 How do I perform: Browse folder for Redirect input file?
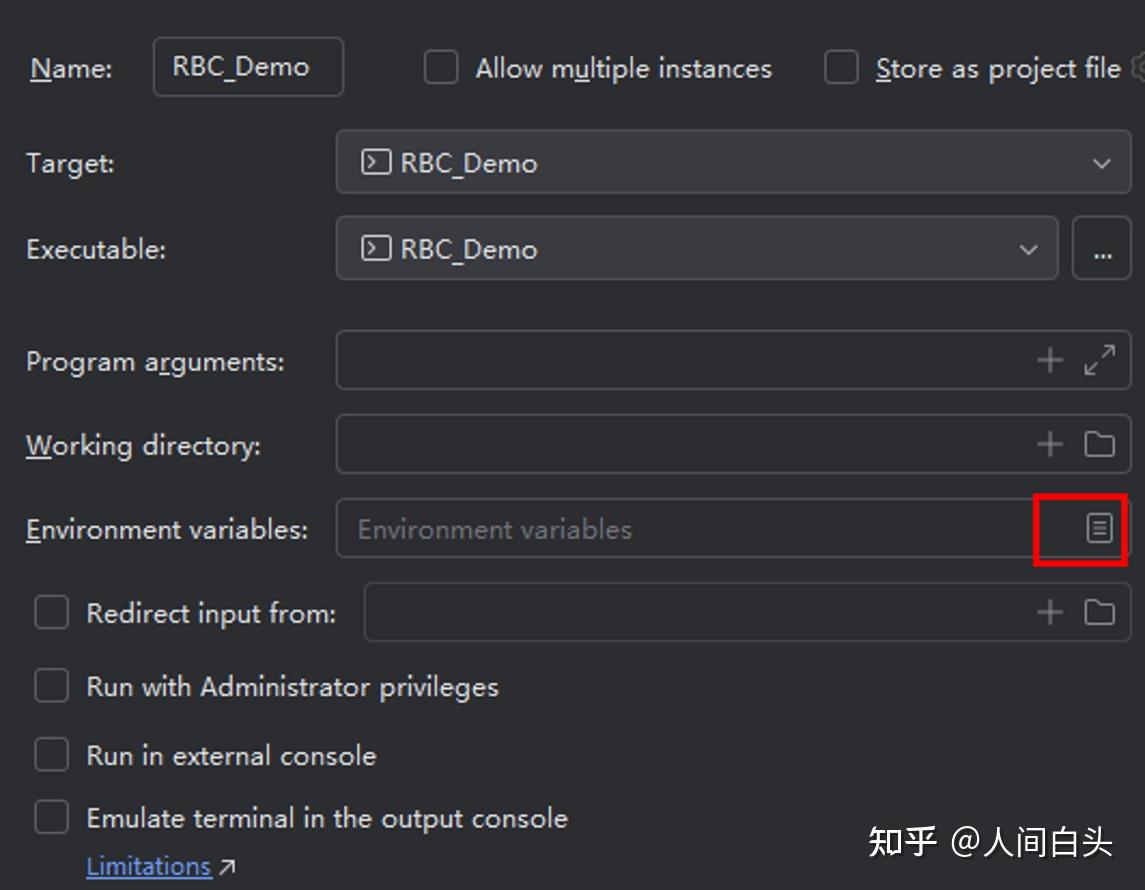[1100, 612]
